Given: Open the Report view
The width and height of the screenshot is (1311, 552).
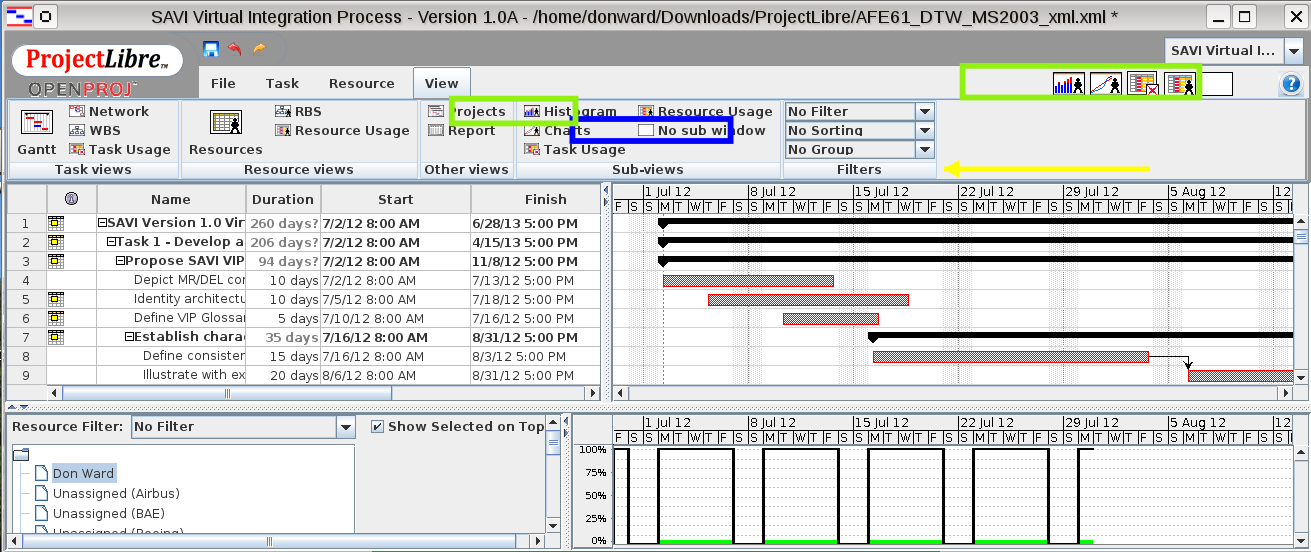Looking at the screenshot, I should 461,130.
